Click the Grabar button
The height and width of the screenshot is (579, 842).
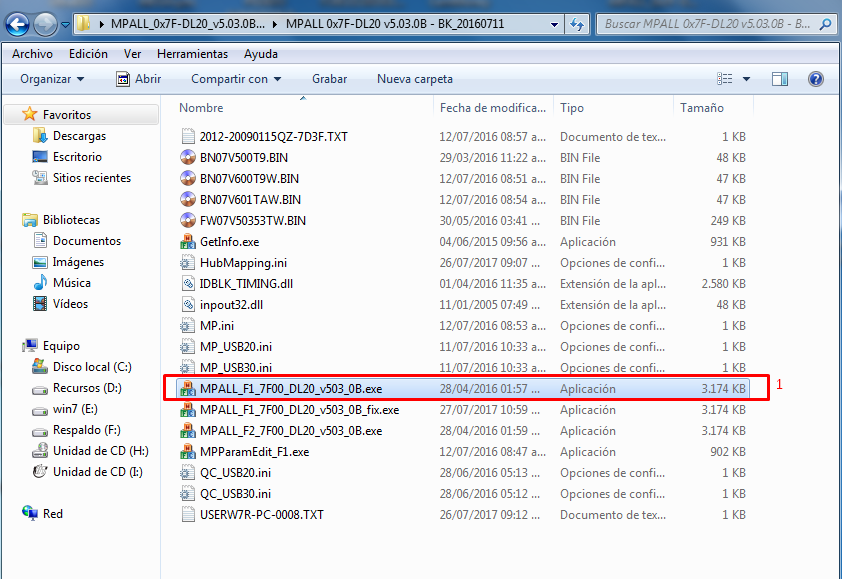(329, 79)
